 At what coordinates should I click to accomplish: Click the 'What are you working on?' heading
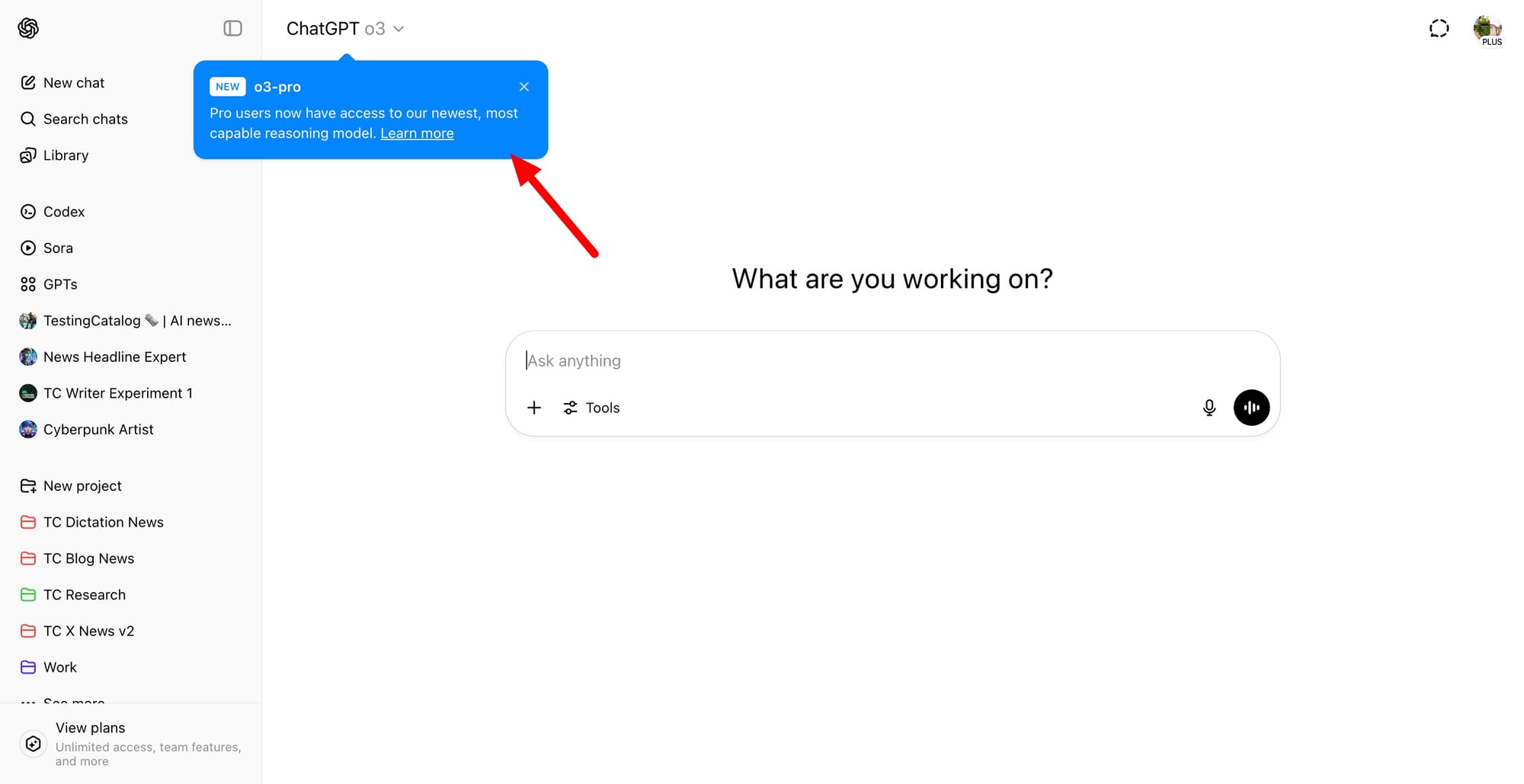892,279
